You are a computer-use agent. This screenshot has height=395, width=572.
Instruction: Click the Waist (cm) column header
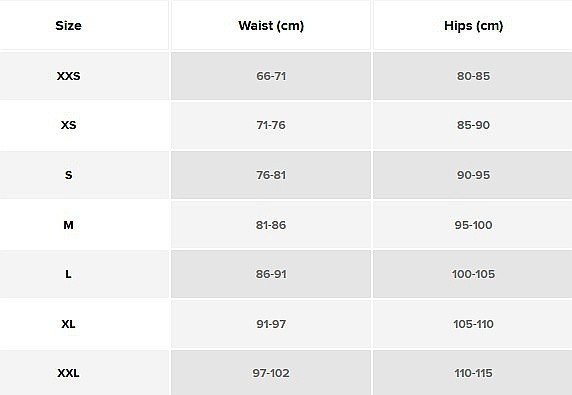(x=271, y=26)
